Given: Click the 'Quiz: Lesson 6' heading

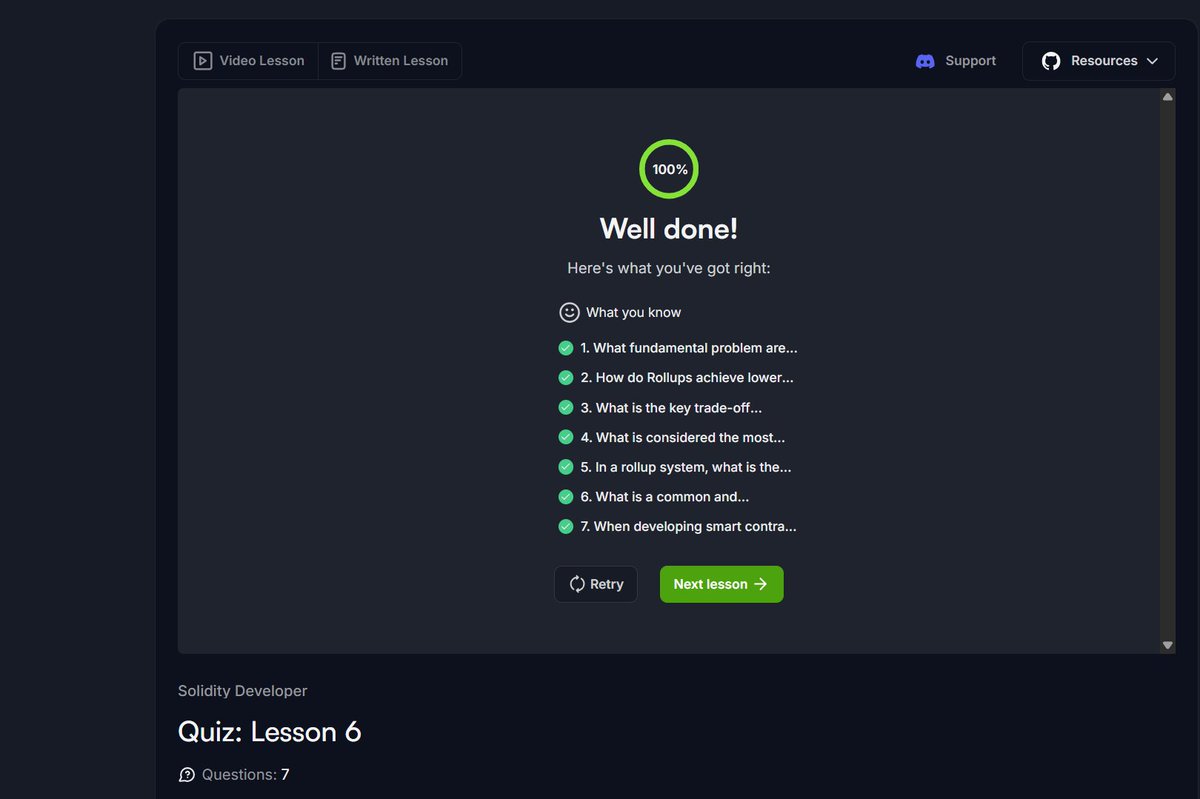Looking at the screenshot, I should pyautogui.click(x=269, y=732).
